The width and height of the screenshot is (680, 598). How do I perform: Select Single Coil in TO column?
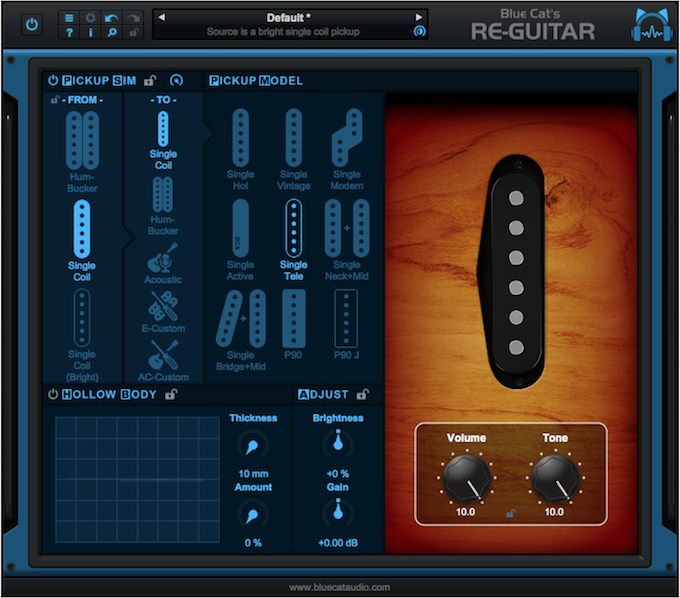pos(163,140)
